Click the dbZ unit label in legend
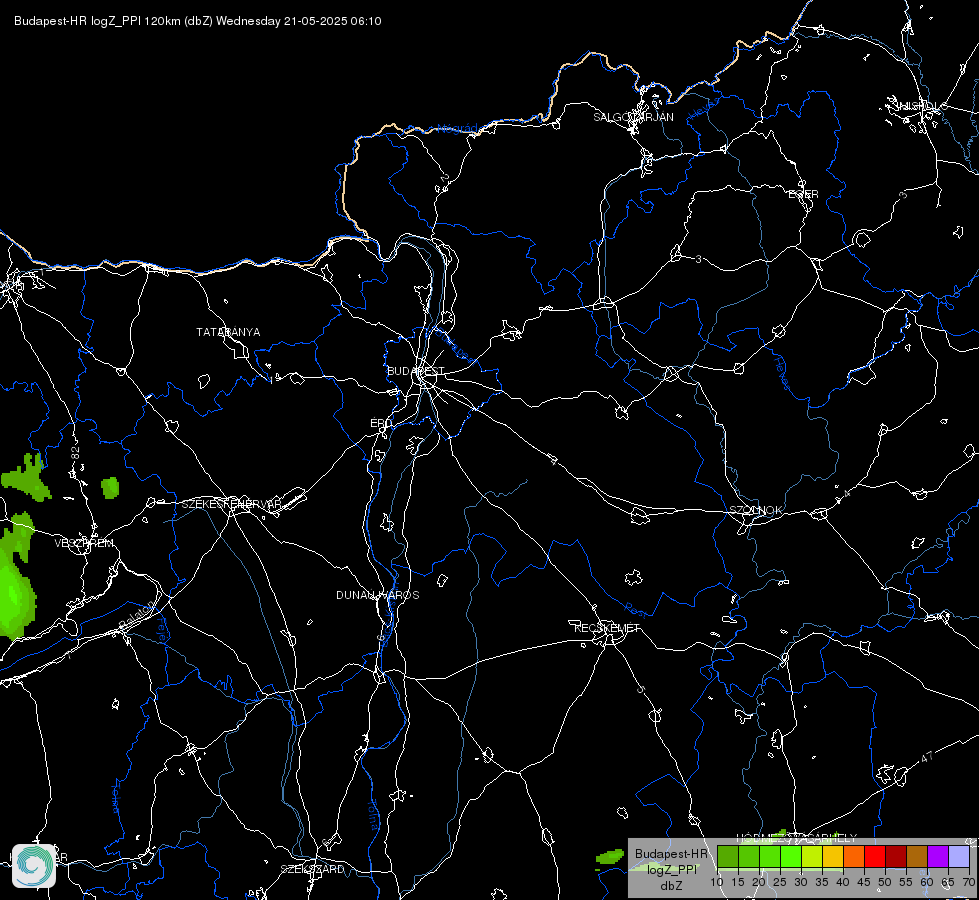Viewport: 979px width, 900px height. coord(671,886)
